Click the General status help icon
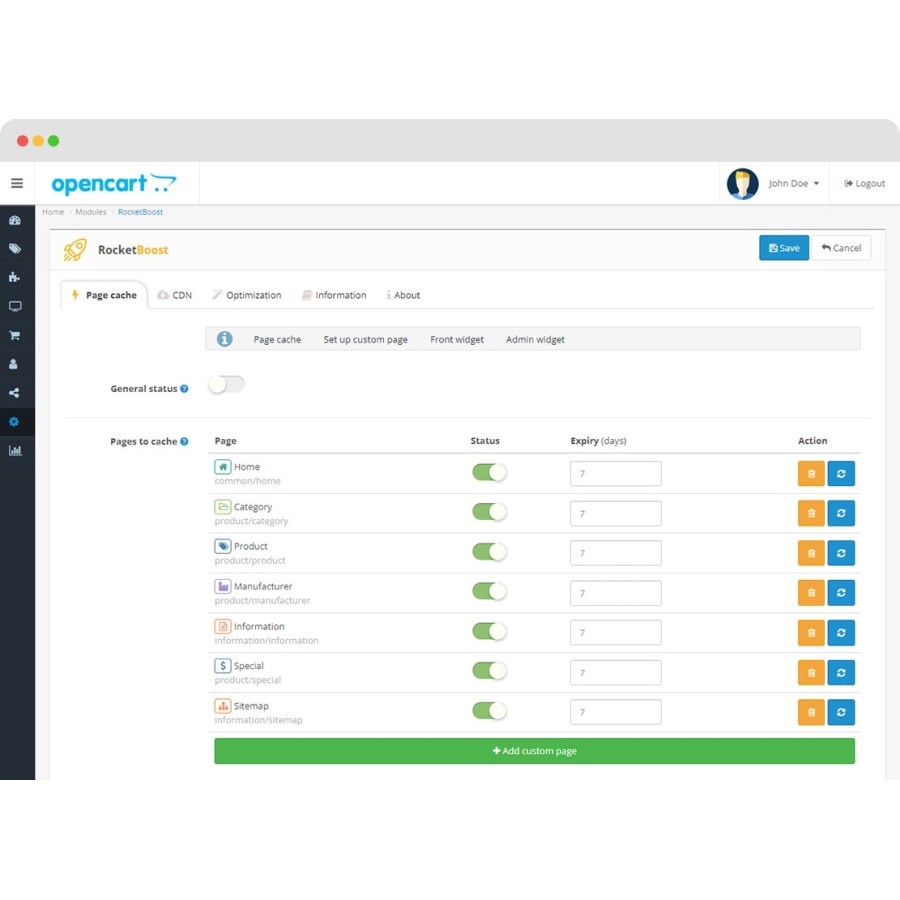The image size is (900, 900). pyautogui.click(x=184, y=389)
